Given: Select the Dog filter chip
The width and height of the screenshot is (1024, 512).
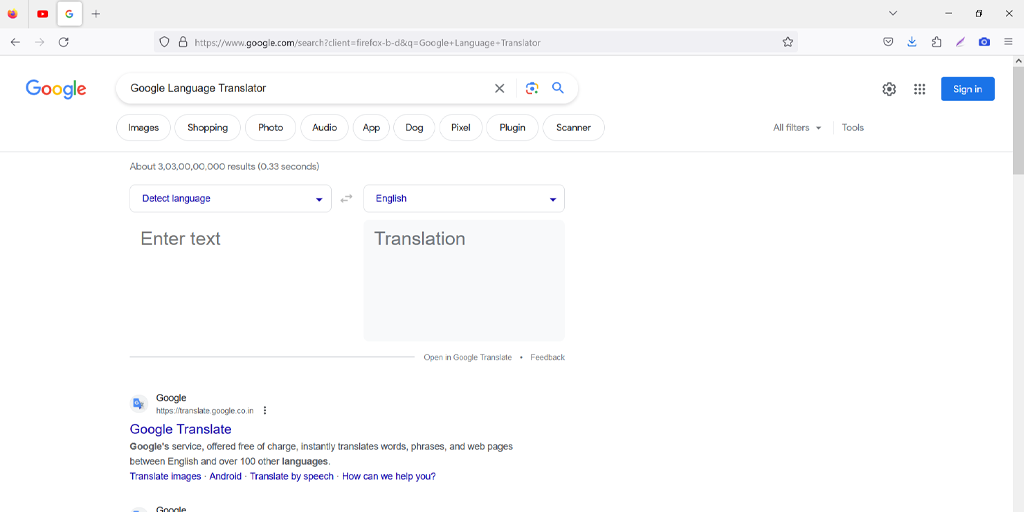Looking at the screenshot, I should [x=414, y=127].
